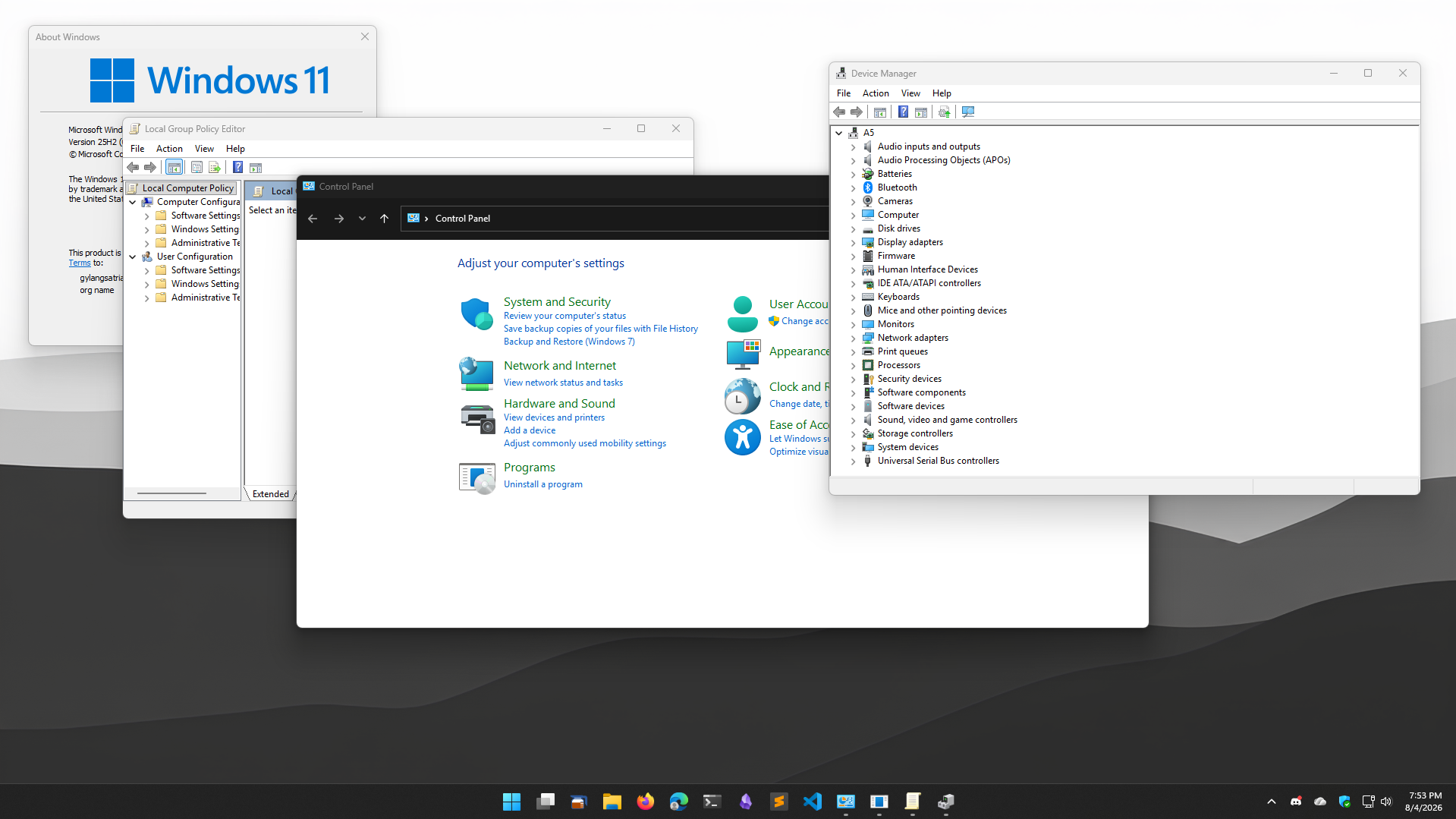Open View menu in Local Group Policy Editor

click(204, 149)
